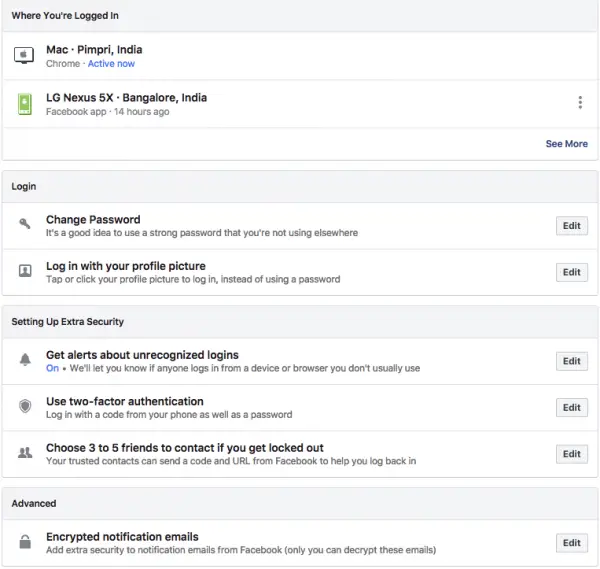The width and height of the screenshot is (600, 569).
Task: Click the friends icon for trusted contacts
Action: click(24, 454)
